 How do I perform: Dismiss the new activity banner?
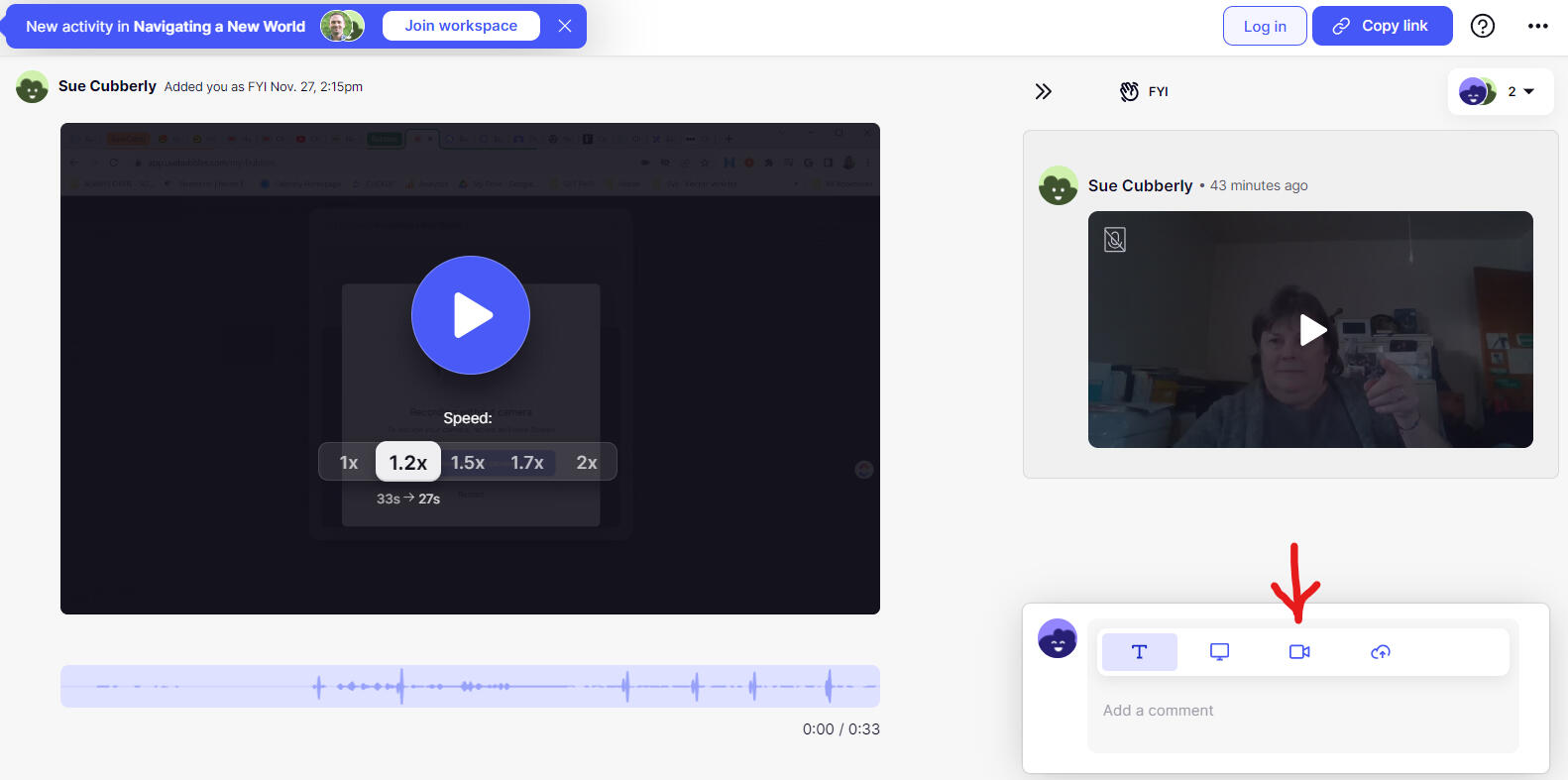565,26
